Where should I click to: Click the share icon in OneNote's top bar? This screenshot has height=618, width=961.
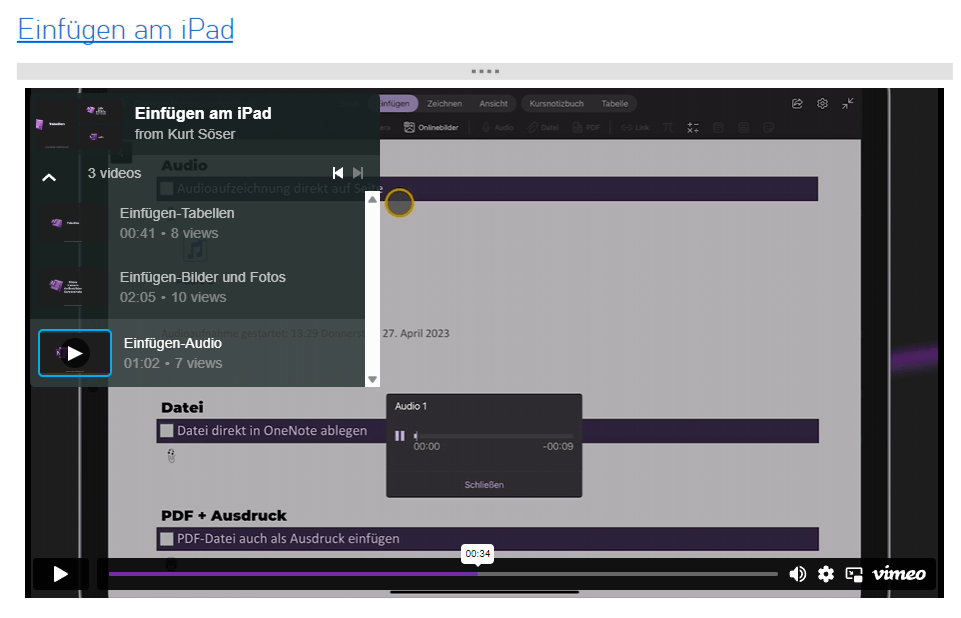797,104
